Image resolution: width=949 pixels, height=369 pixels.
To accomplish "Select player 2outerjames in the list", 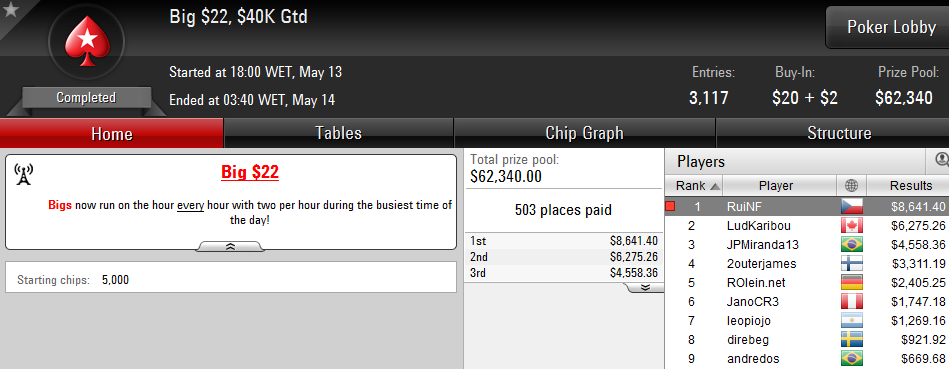I will (x=807, y=263).
